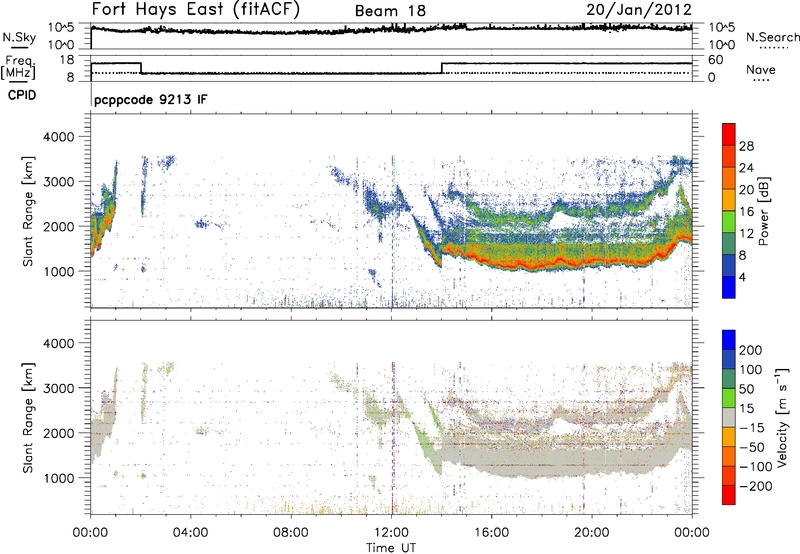Viewport: 800px width, 554px height.
Task: Click the '60' Nave axis tick
Action: pyautogui.click(x=715, y=60)
